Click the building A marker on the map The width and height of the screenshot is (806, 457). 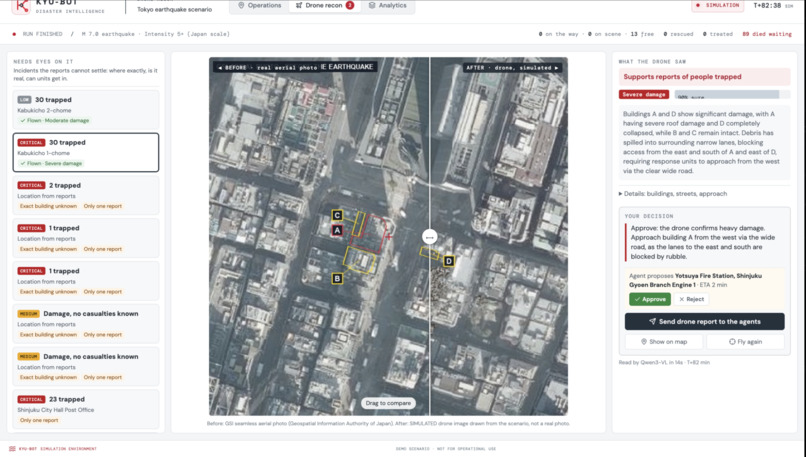tap(337, 230)
